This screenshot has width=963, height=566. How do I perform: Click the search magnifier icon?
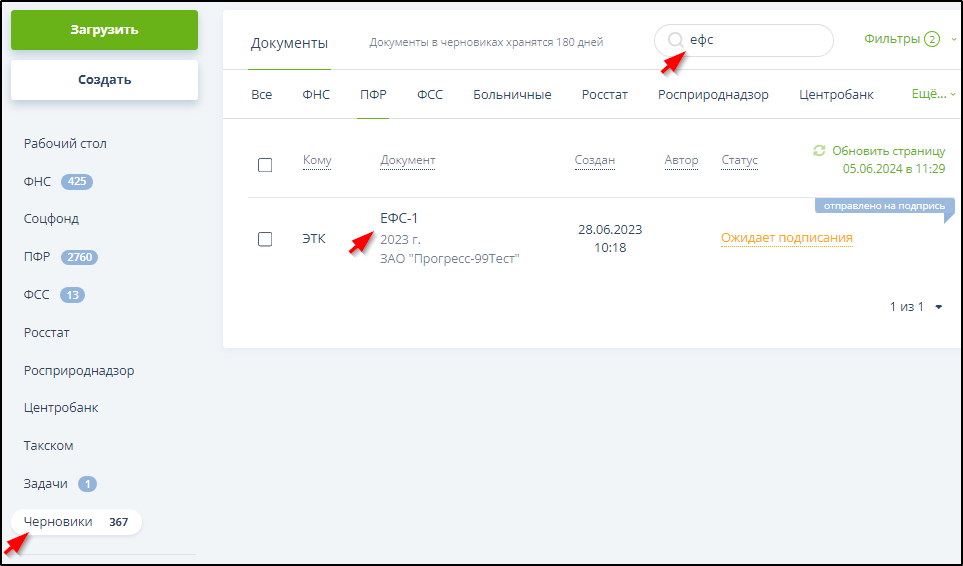pos(676,40)
